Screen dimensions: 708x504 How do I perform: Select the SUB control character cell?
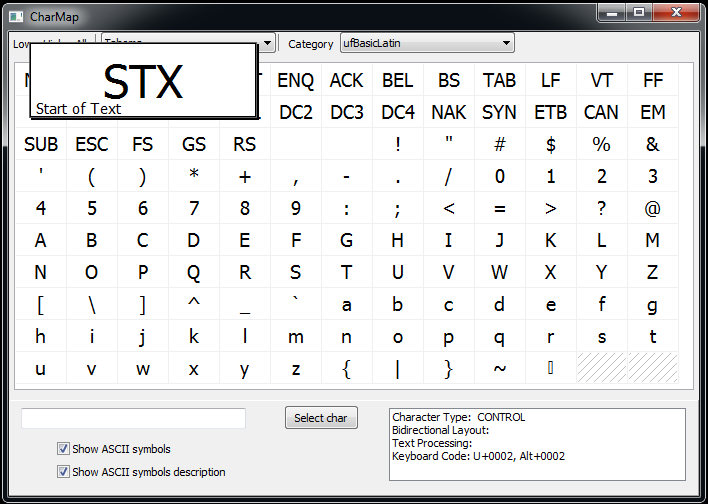point(41,145)
